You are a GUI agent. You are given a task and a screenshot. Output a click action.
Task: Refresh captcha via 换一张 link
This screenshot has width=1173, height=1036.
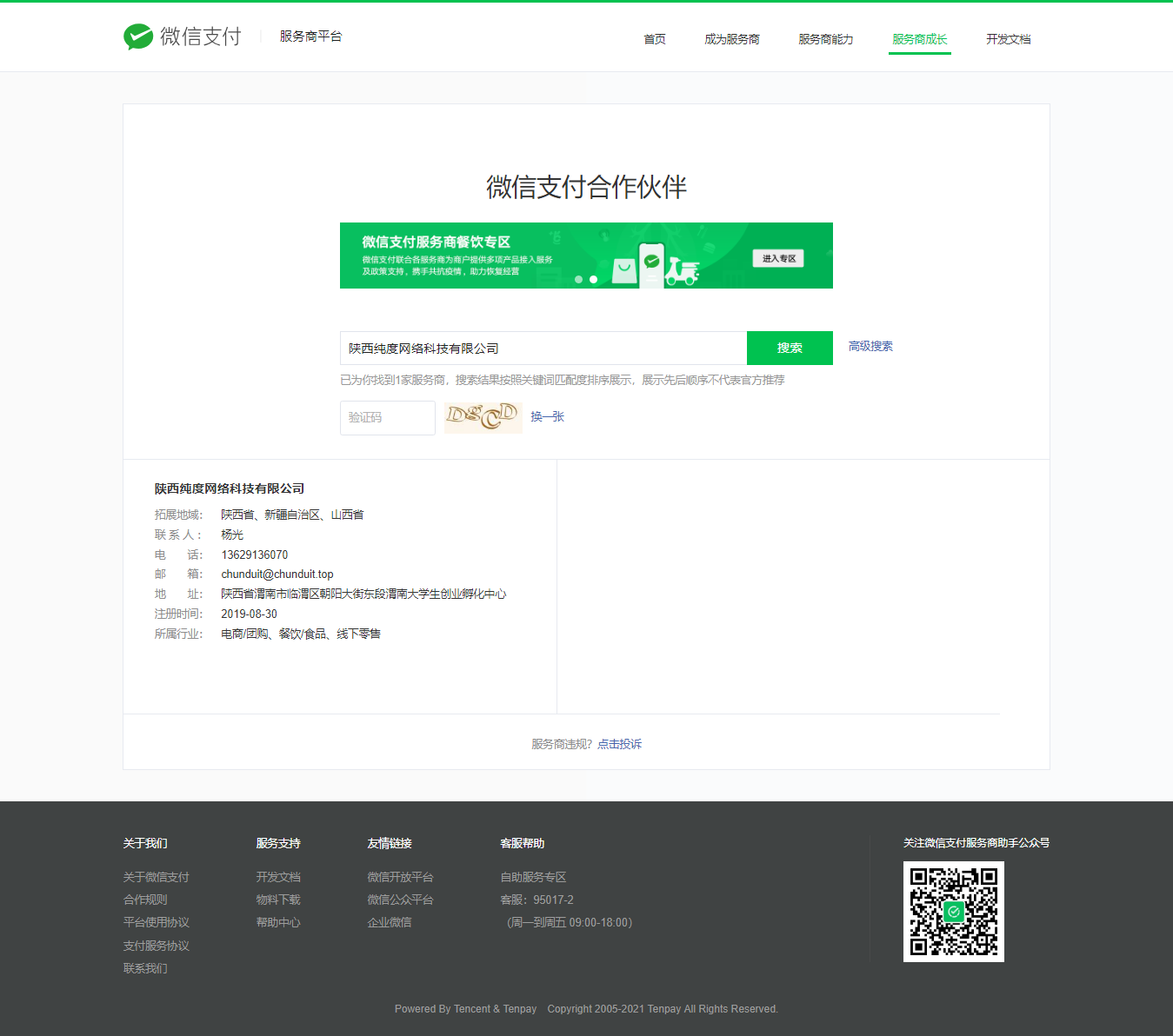pyautogui.click(x=547, y=417)
